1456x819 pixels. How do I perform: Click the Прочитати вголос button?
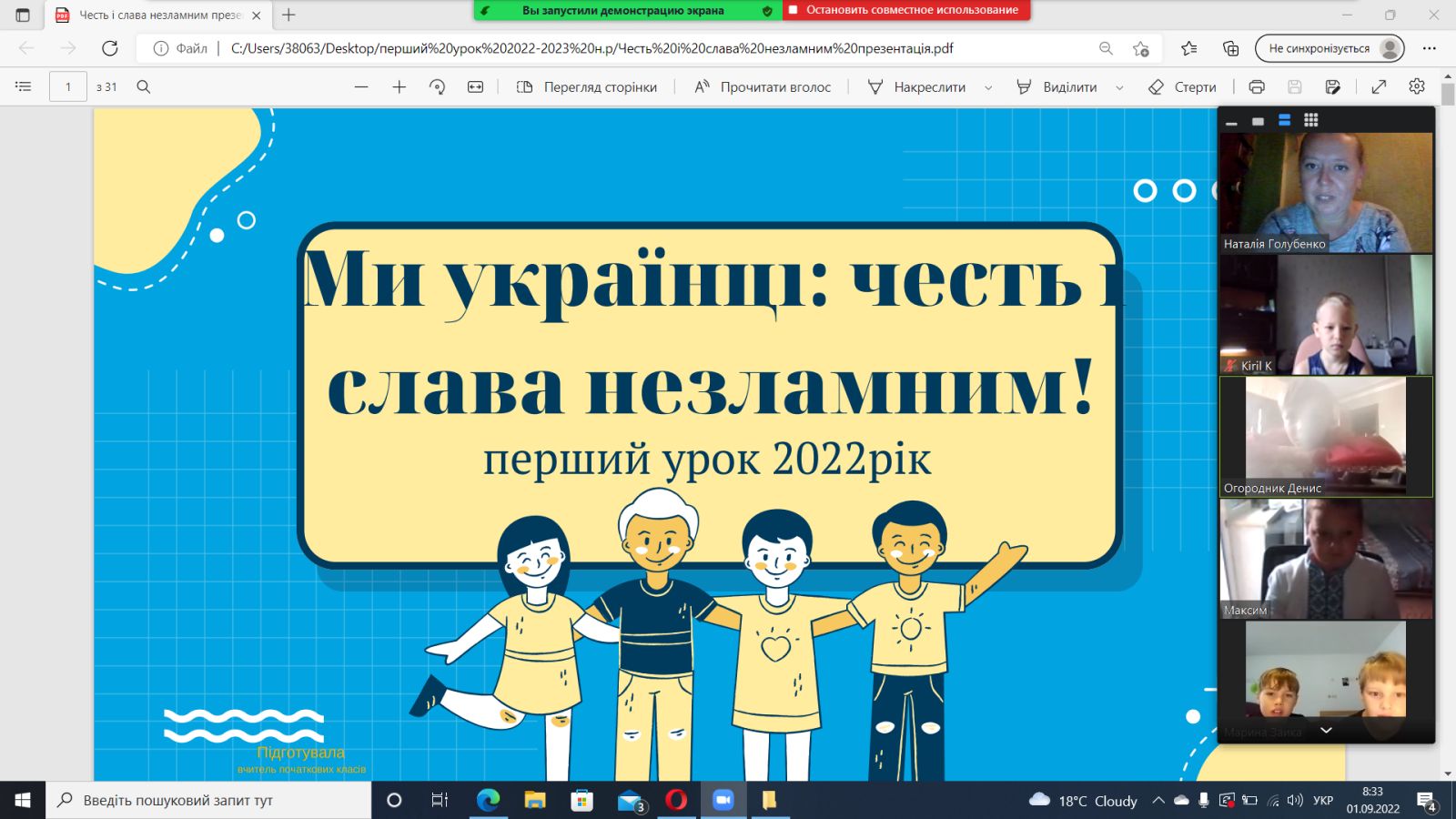[x=763, y=87]
